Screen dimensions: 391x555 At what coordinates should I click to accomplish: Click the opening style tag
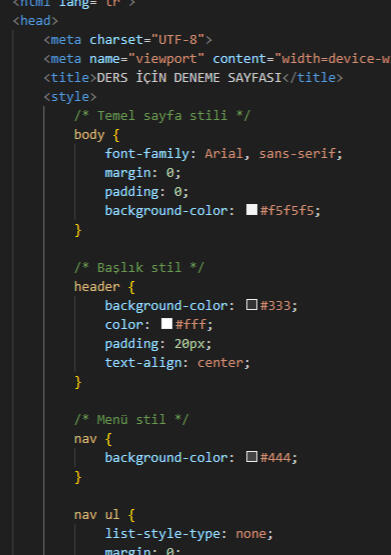(70, 97)
